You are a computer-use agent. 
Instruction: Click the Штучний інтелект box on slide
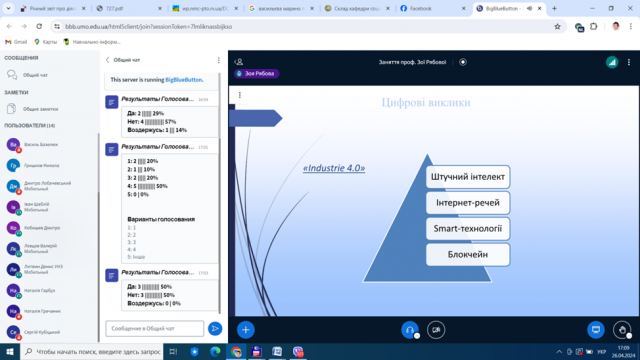pyautogui.click(x=468, y=177)
